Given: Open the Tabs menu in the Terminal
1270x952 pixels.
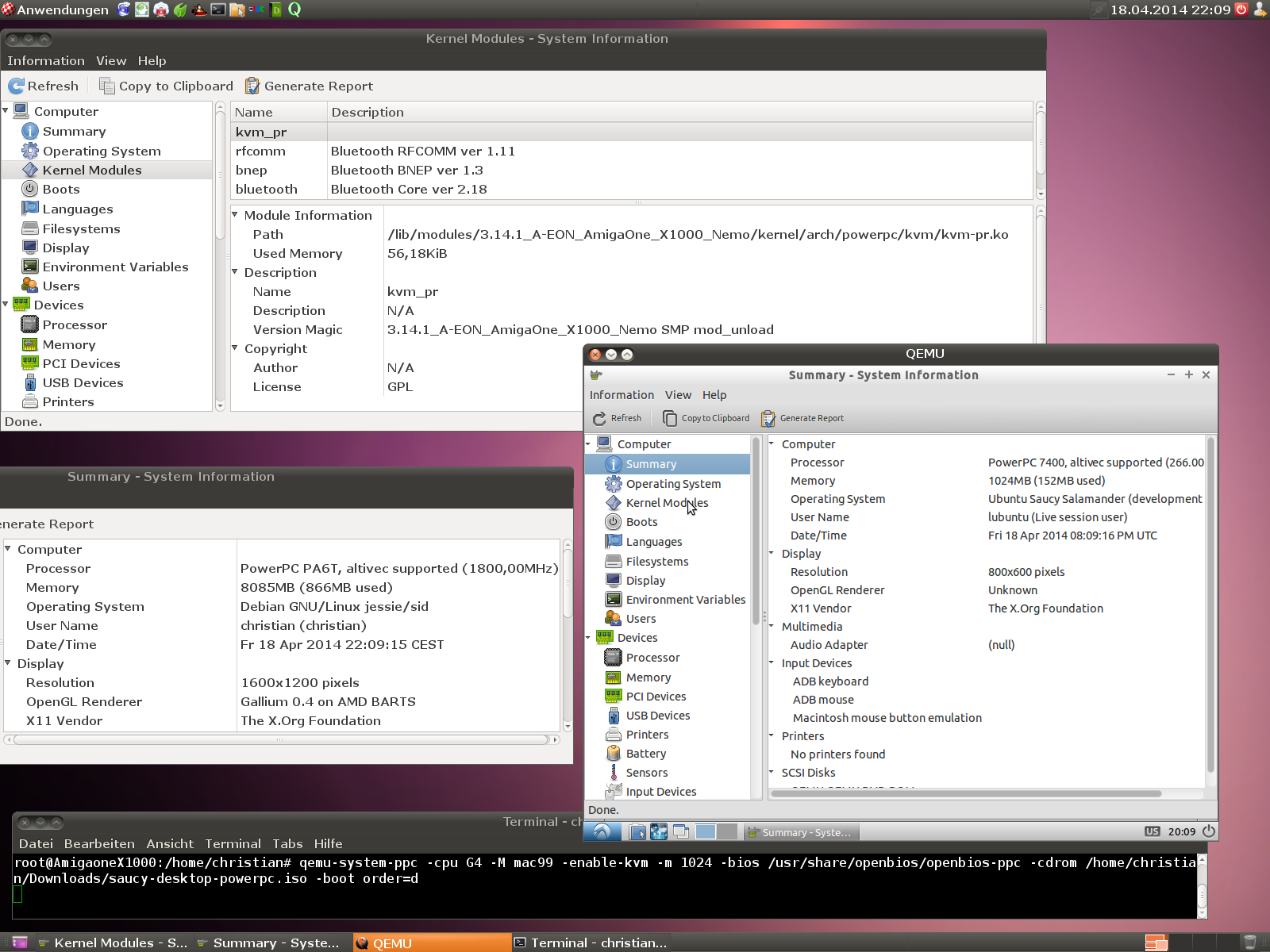Looking at the screenshot, I should 287,843.
